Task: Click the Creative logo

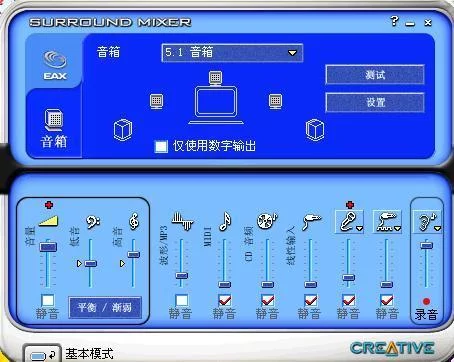Action: [393, 349]
